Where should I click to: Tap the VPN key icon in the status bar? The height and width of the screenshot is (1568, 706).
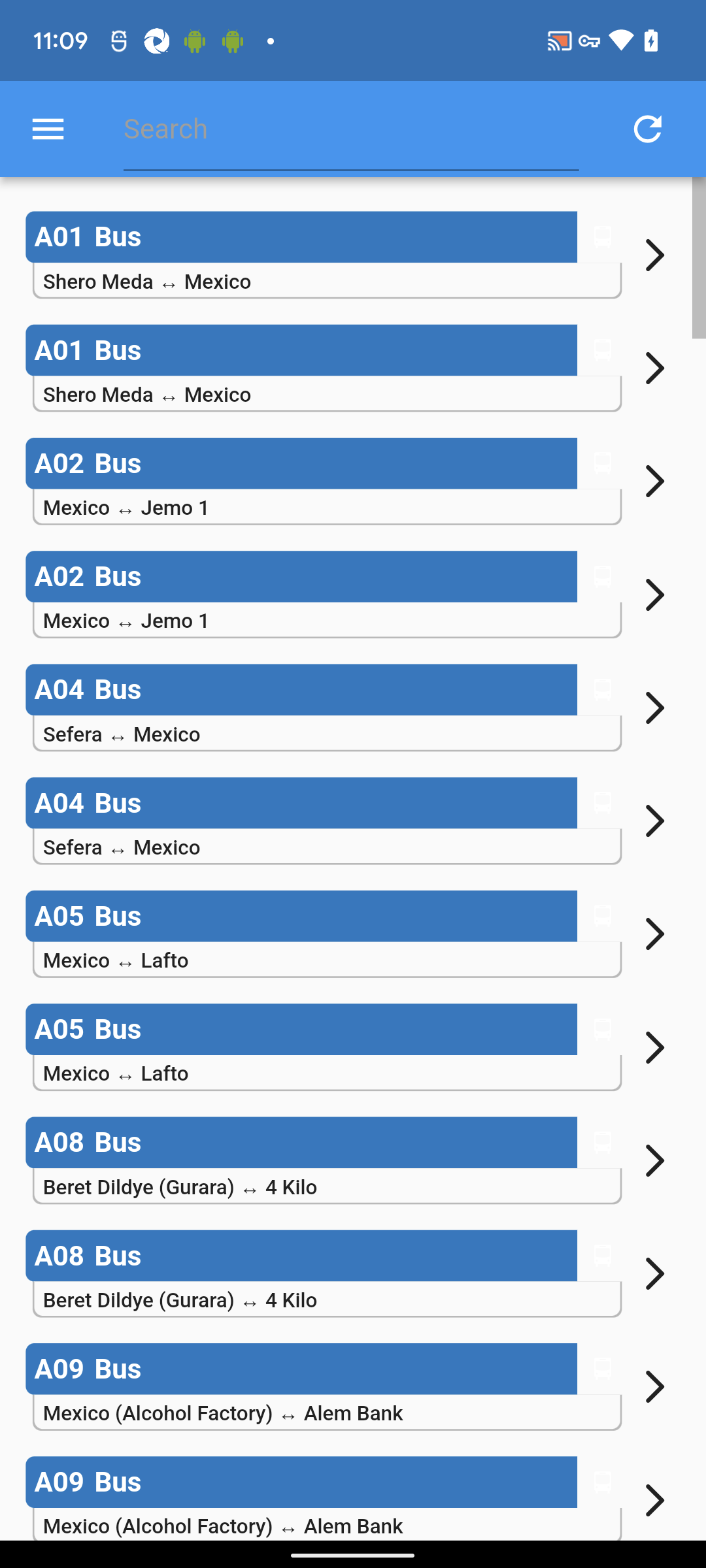589,41
